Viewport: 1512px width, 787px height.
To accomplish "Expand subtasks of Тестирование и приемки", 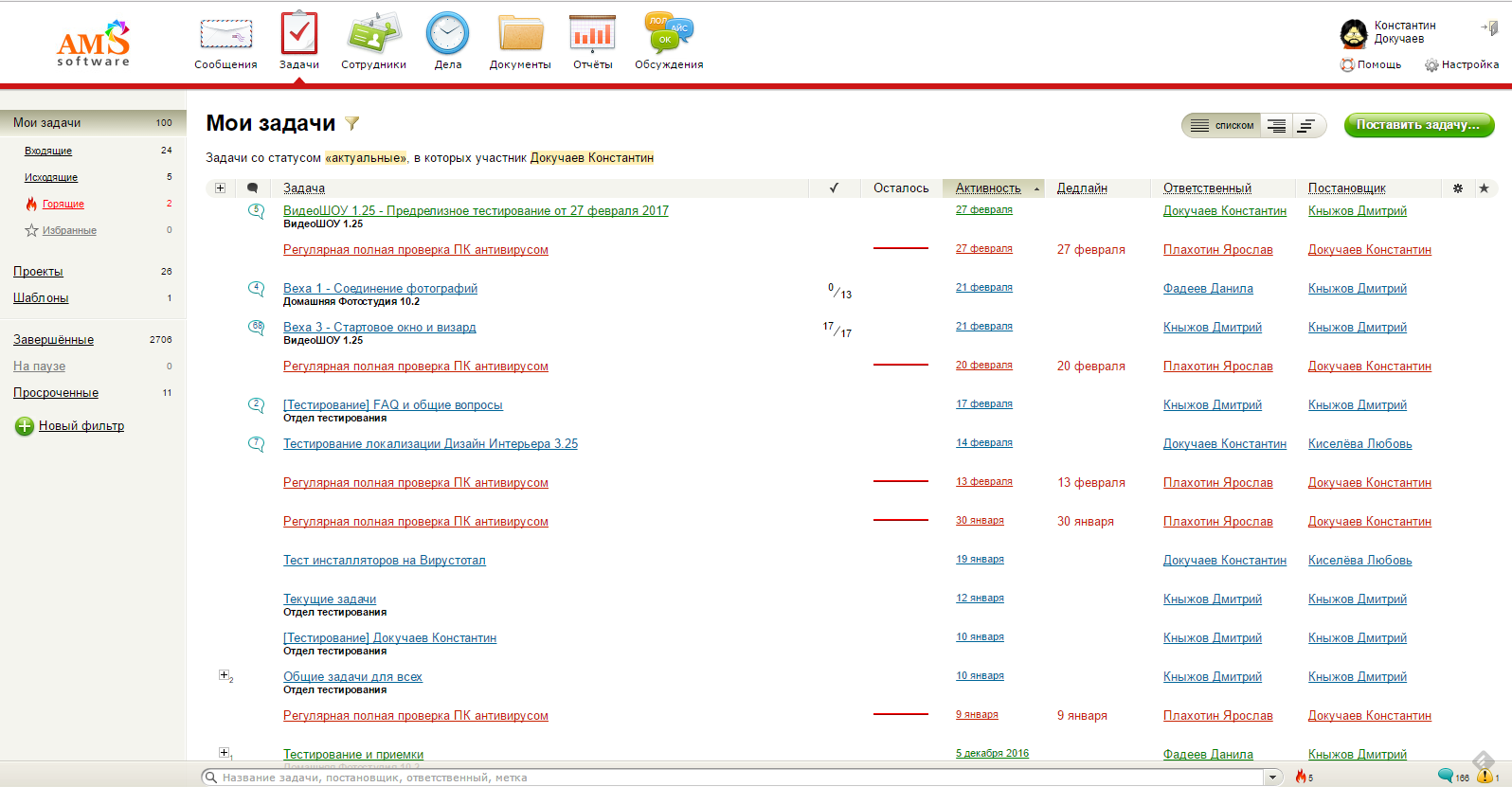I will tap(225, 753).
